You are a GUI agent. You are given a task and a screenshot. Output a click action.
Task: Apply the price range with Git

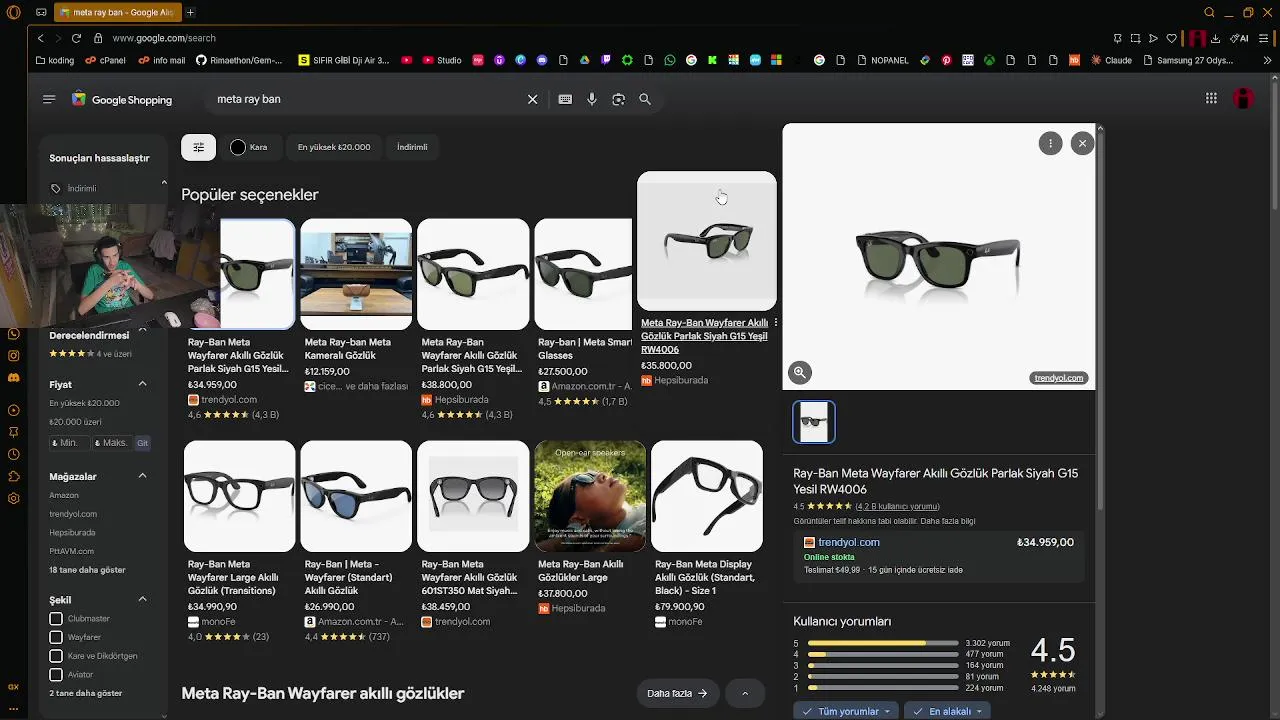(143, 443)
